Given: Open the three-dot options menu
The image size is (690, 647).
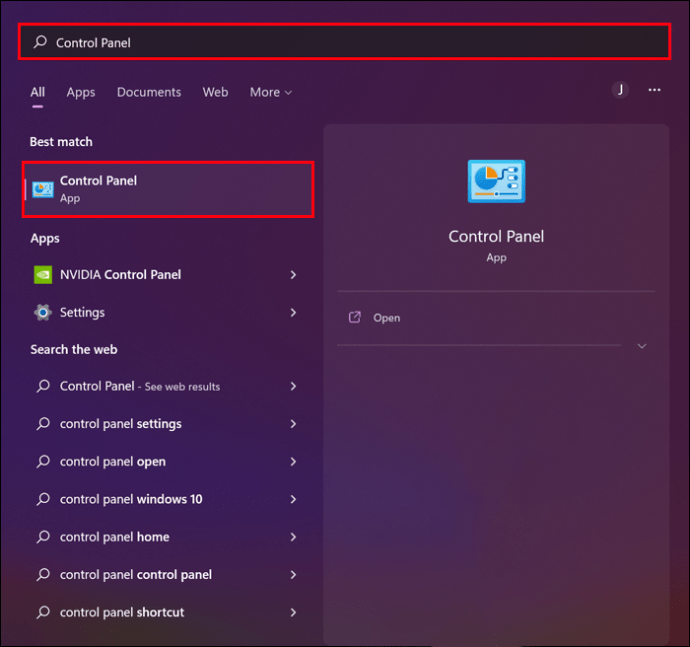Looking at the screenshot, I should (x=654, y=90).
